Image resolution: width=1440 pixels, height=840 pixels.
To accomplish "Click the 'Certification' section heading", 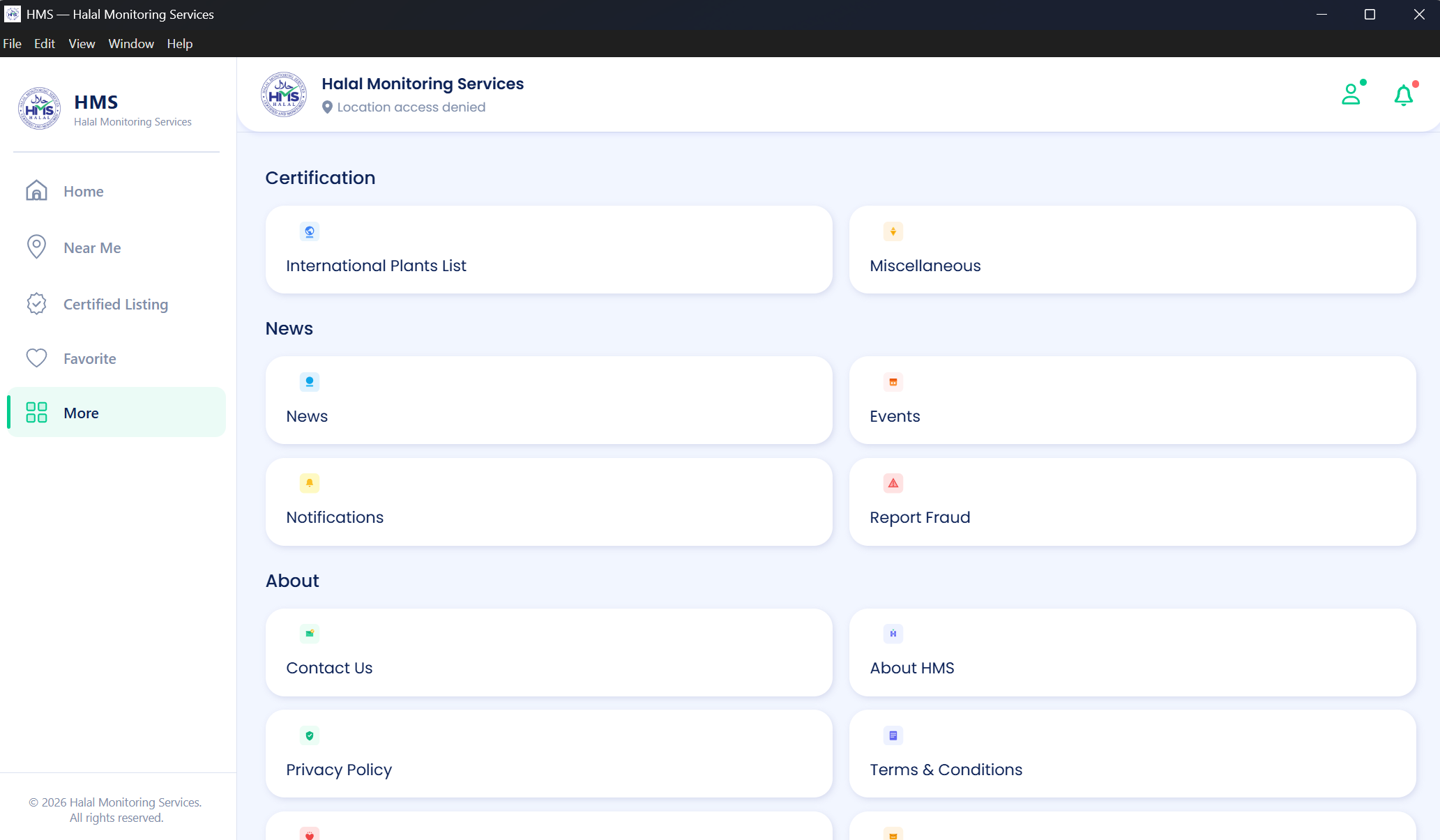I will 320,178.
